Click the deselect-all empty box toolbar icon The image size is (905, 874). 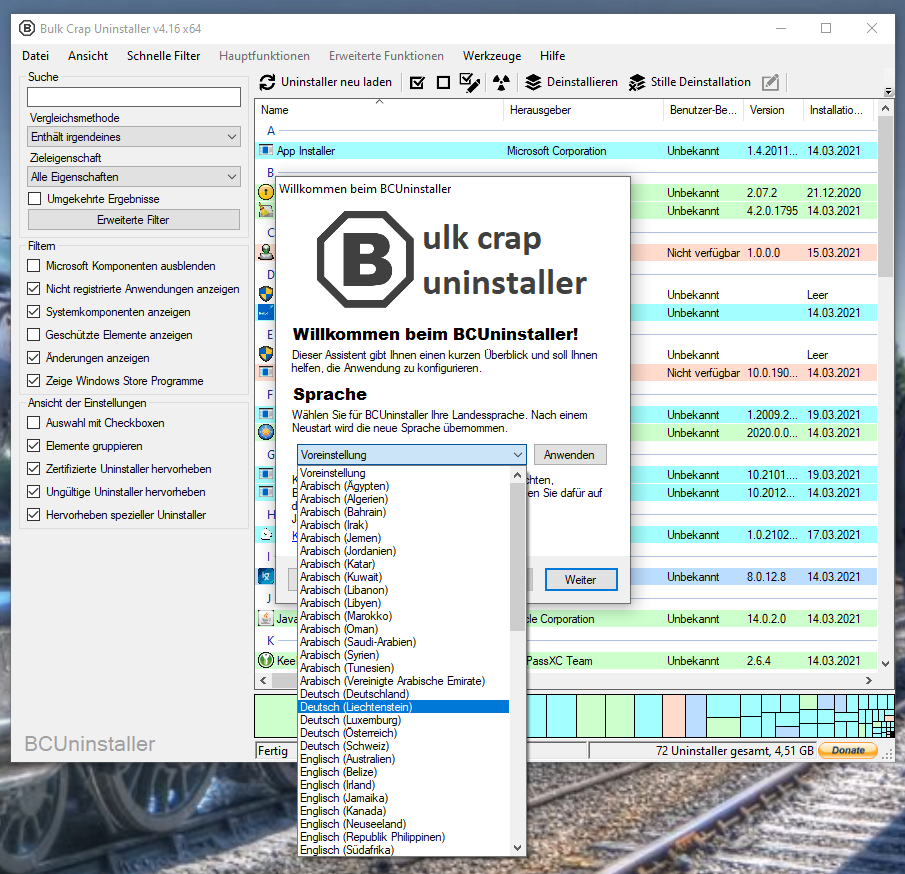tap(443, 83)
